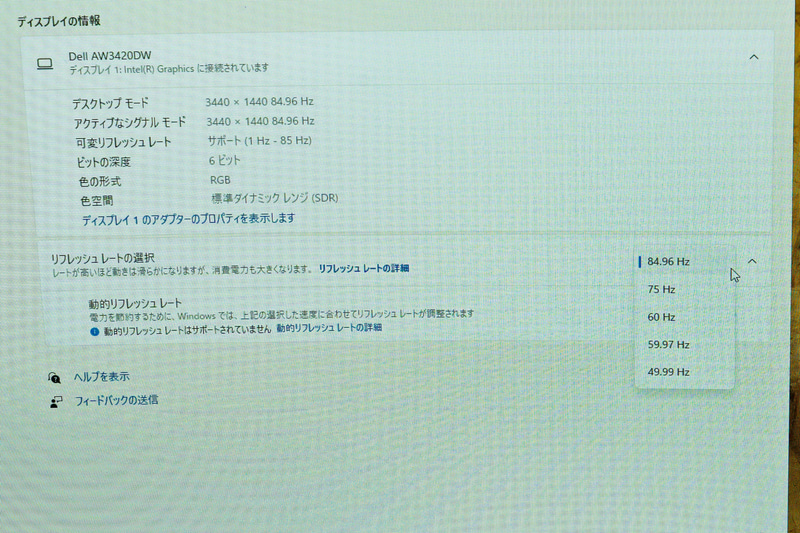Click the 6 ビット bit depth value
800x533 pixels.
[x=224, y=161]
